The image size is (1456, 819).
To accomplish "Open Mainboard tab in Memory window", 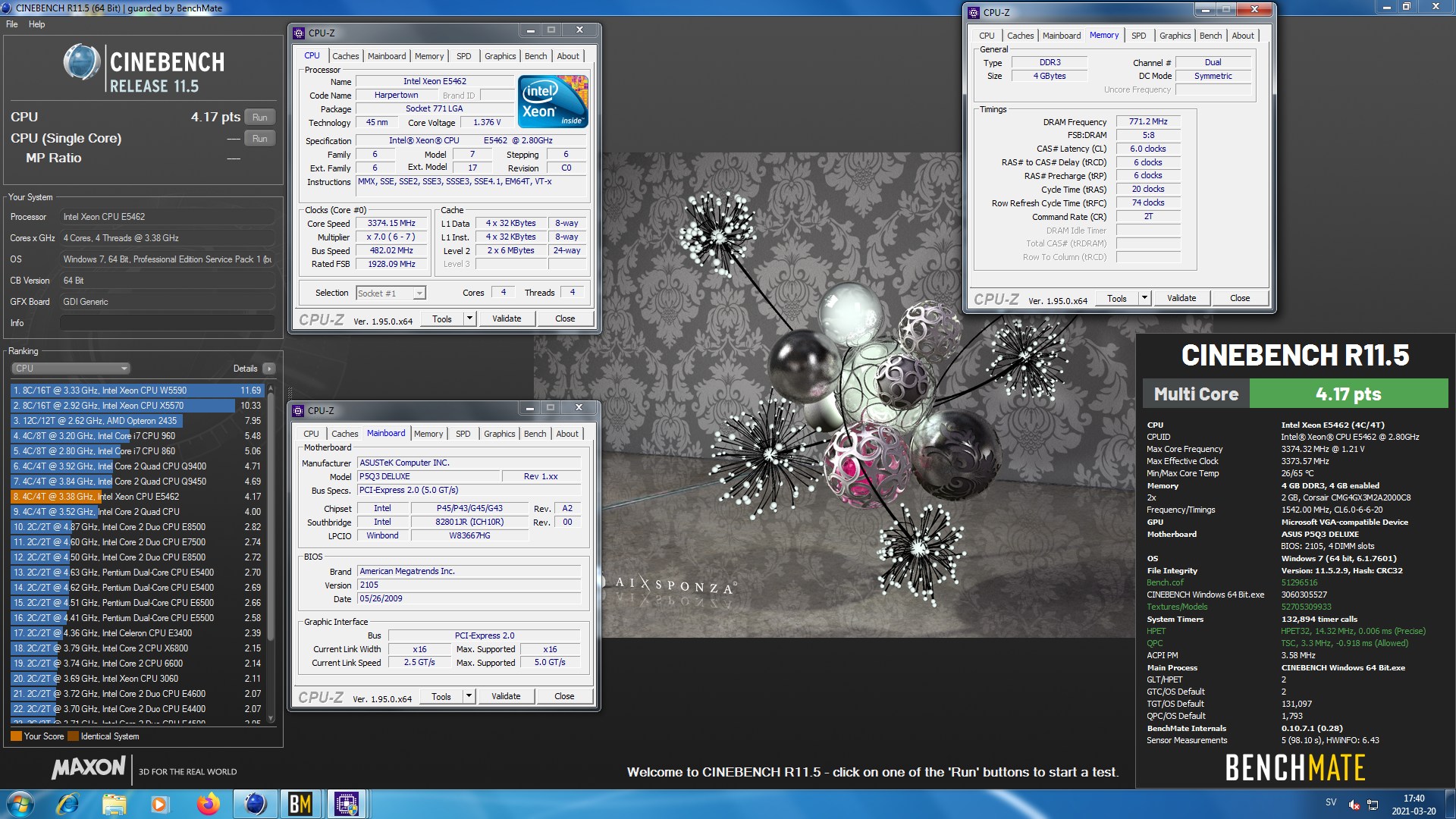I will (x=1062, y=36).
